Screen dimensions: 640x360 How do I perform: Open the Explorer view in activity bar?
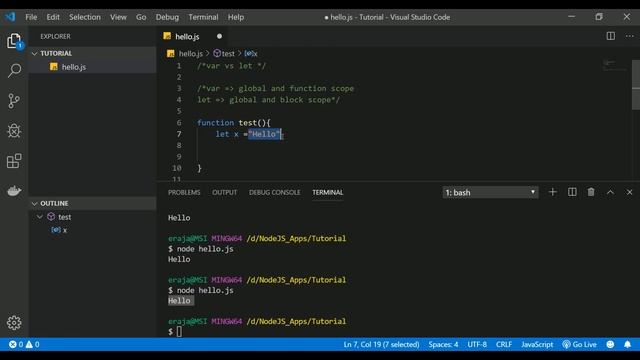(x=14, y=40)
